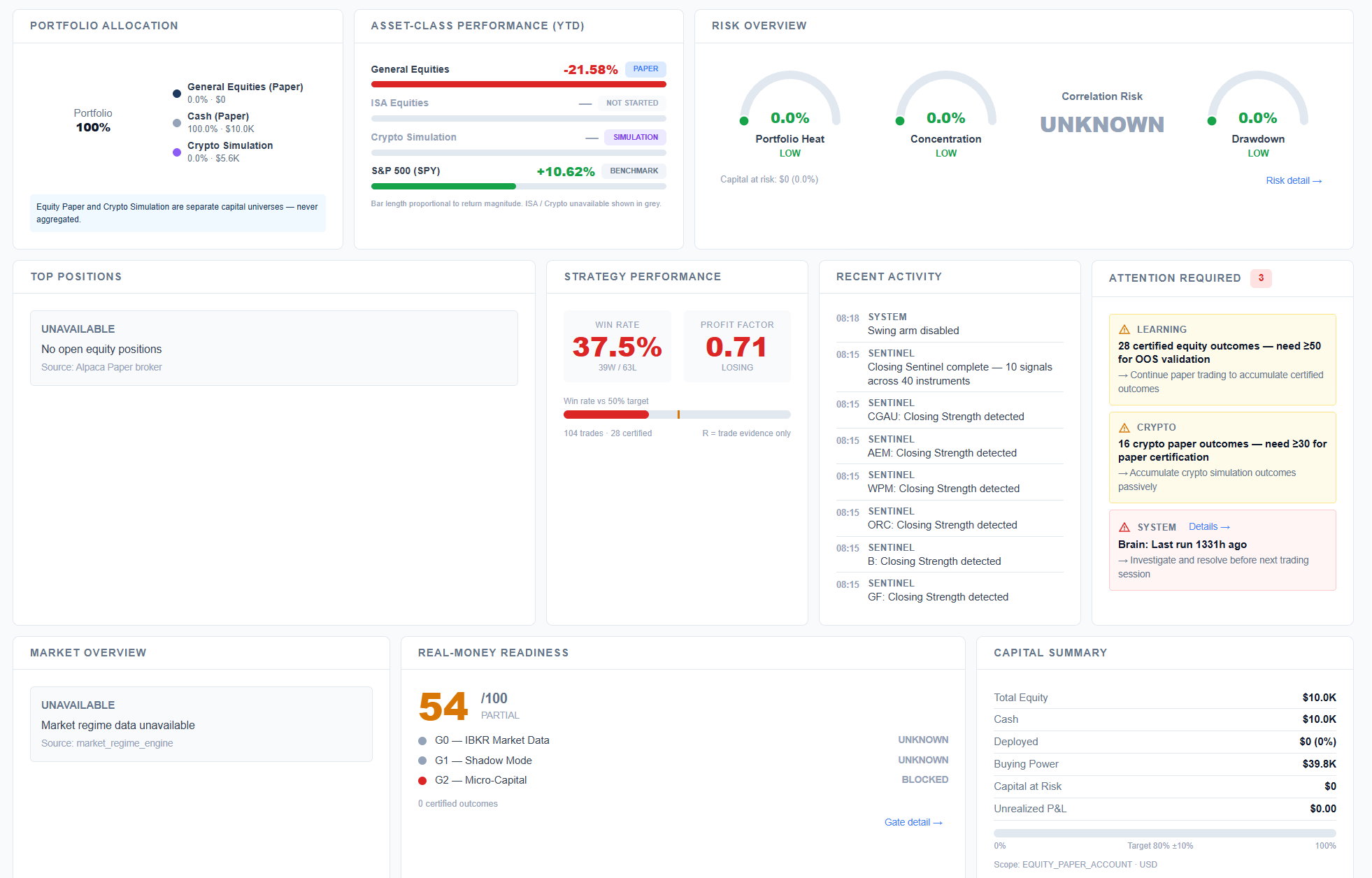Click the separate capital universes note
Image resolution: width=1372 pixels, height=878 pixels.
tap(178, 213)
